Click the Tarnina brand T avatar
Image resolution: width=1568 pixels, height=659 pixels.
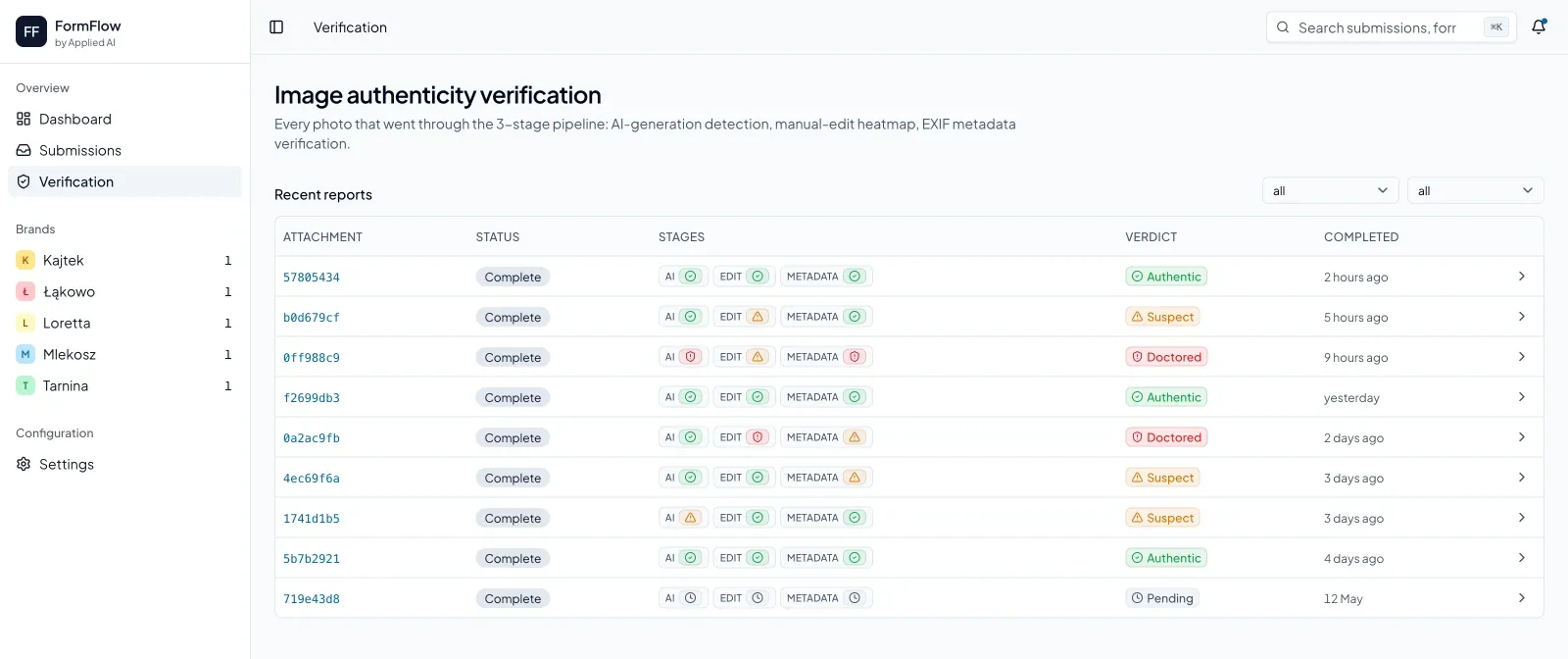[25, 385]
